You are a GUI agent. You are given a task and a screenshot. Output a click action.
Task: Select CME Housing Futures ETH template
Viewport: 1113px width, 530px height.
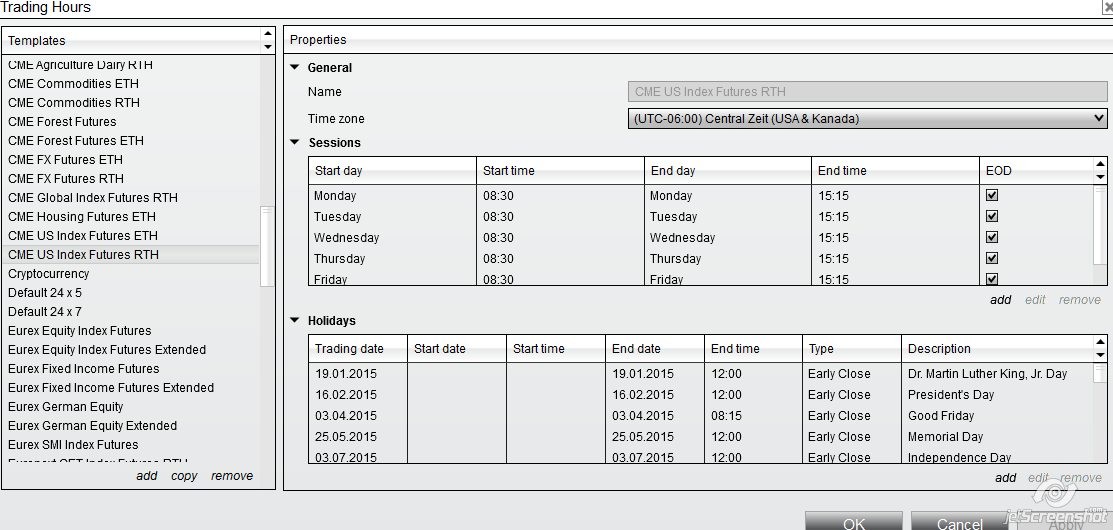[x=82, y=216]
